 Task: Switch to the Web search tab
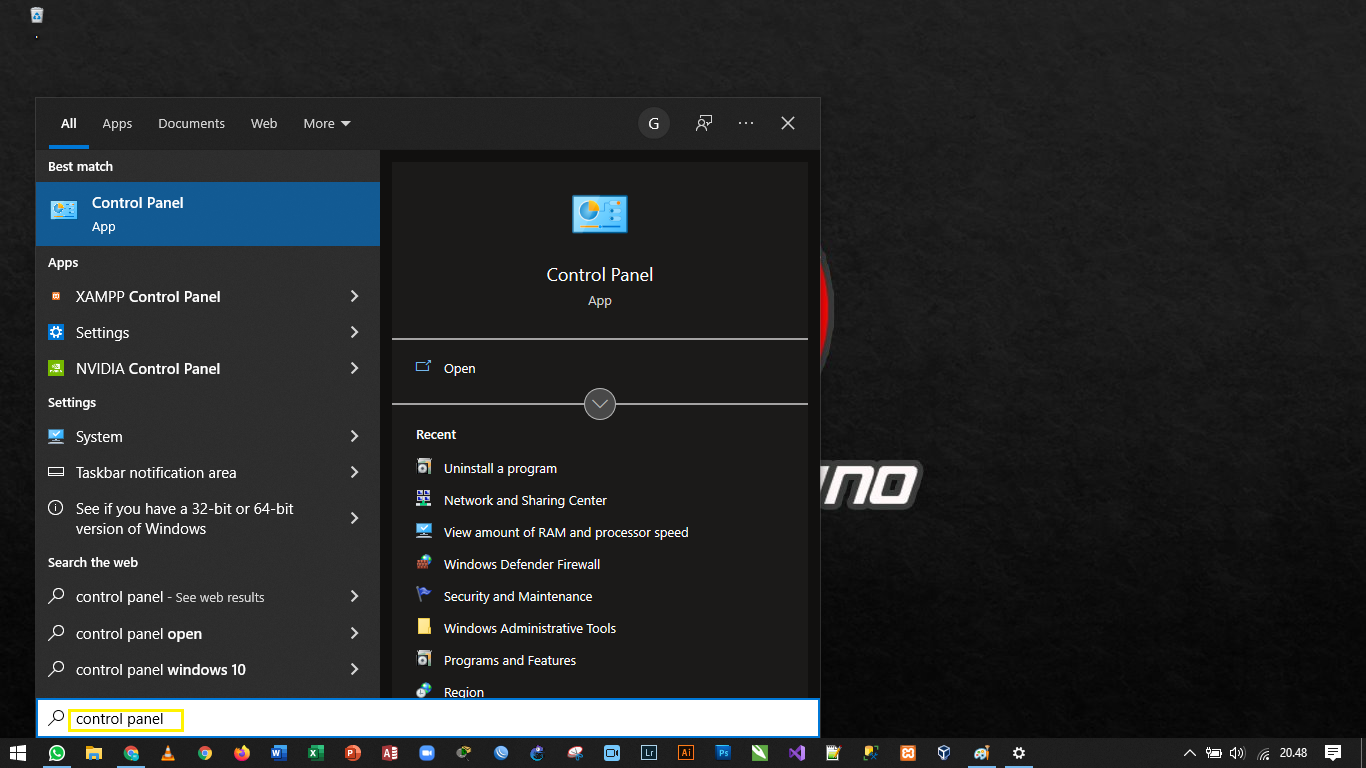264,123
